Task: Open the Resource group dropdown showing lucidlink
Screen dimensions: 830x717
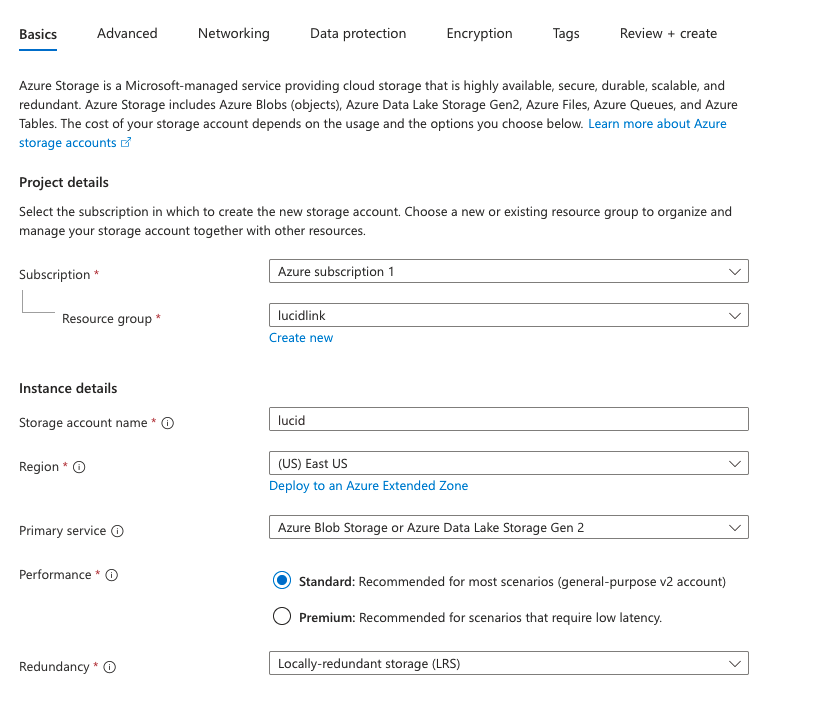Action: [509, 315]
